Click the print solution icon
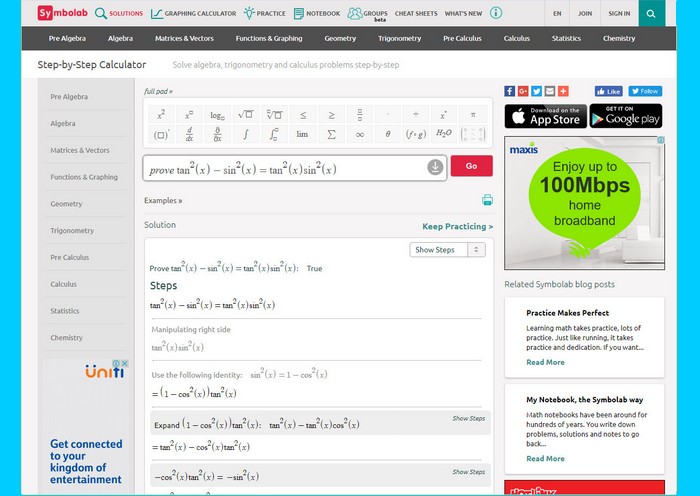Screen dimensions: 700x496 click(x=487, y=200)
